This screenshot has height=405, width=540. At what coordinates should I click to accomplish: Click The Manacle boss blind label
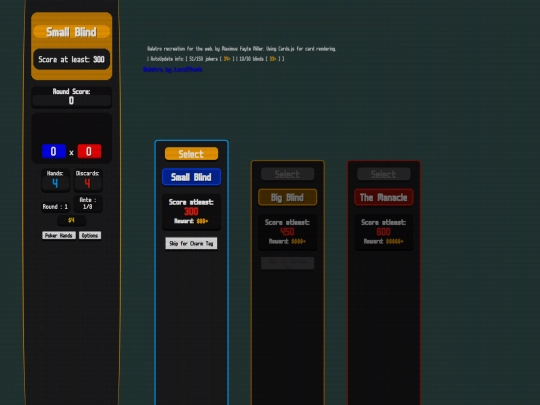[x=383, y=197]
